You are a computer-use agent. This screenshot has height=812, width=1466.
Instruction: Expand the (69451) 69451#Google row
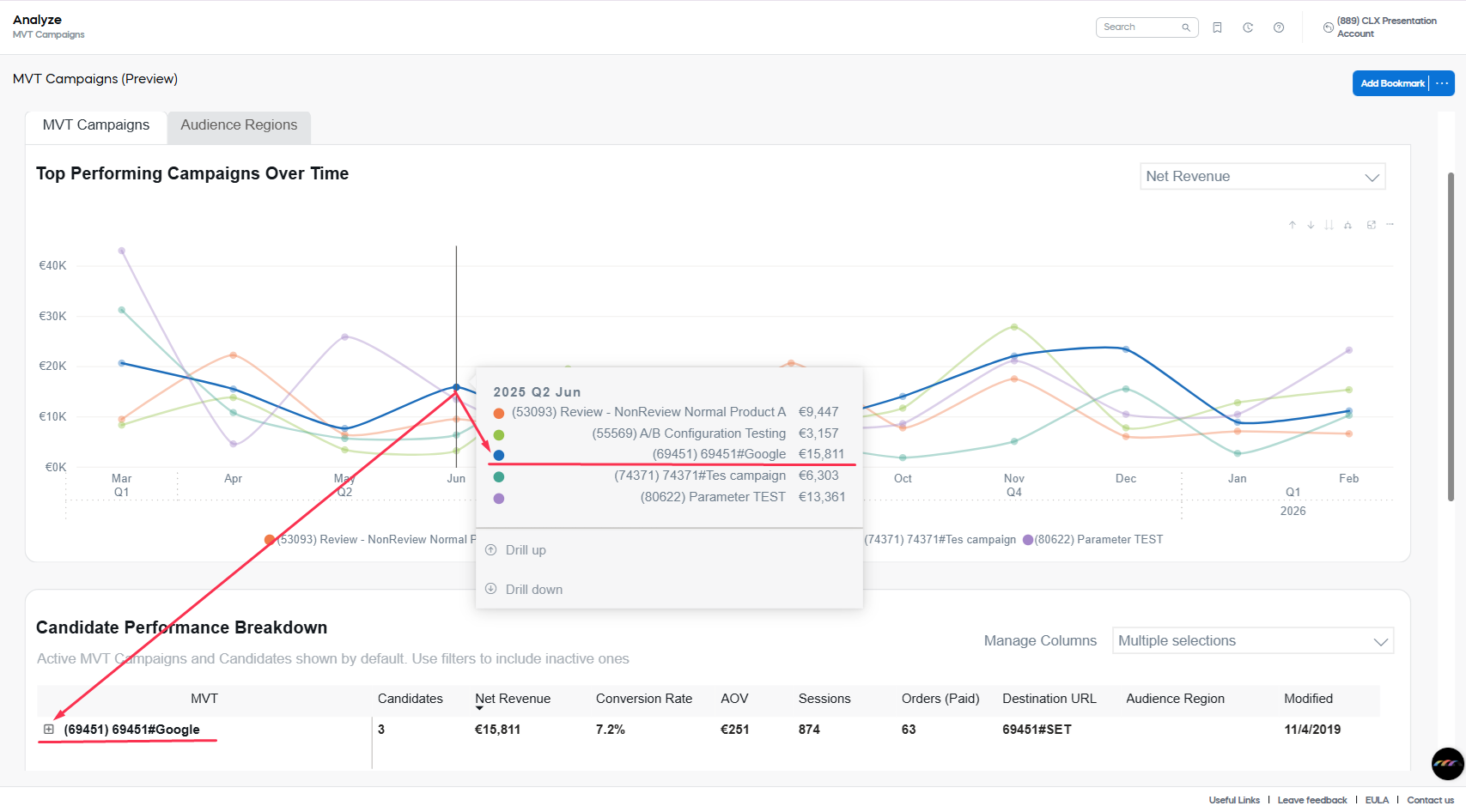coord(49,730)
